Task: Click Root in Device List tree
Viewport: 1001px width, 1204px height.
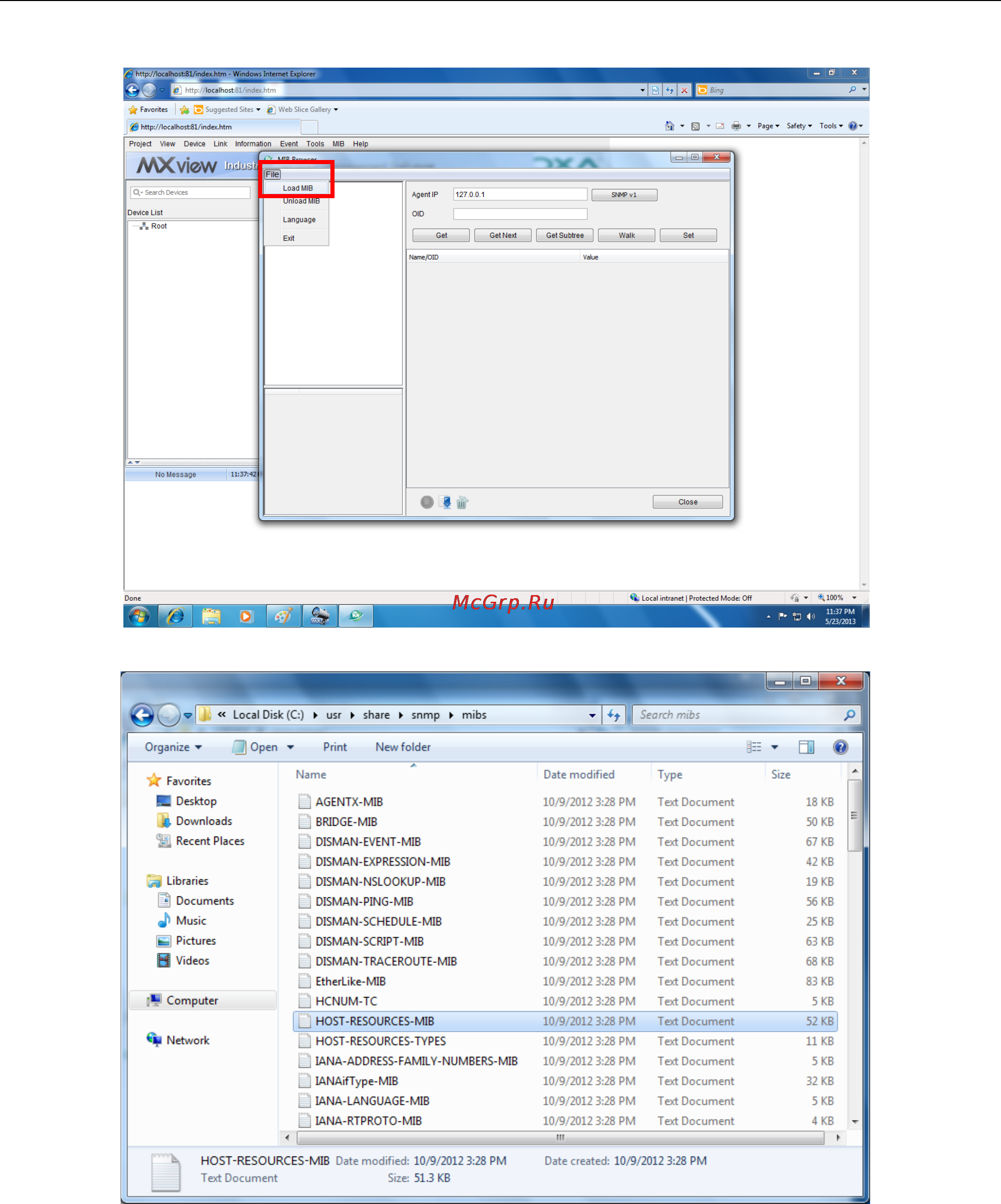Action: click(159, 227)
